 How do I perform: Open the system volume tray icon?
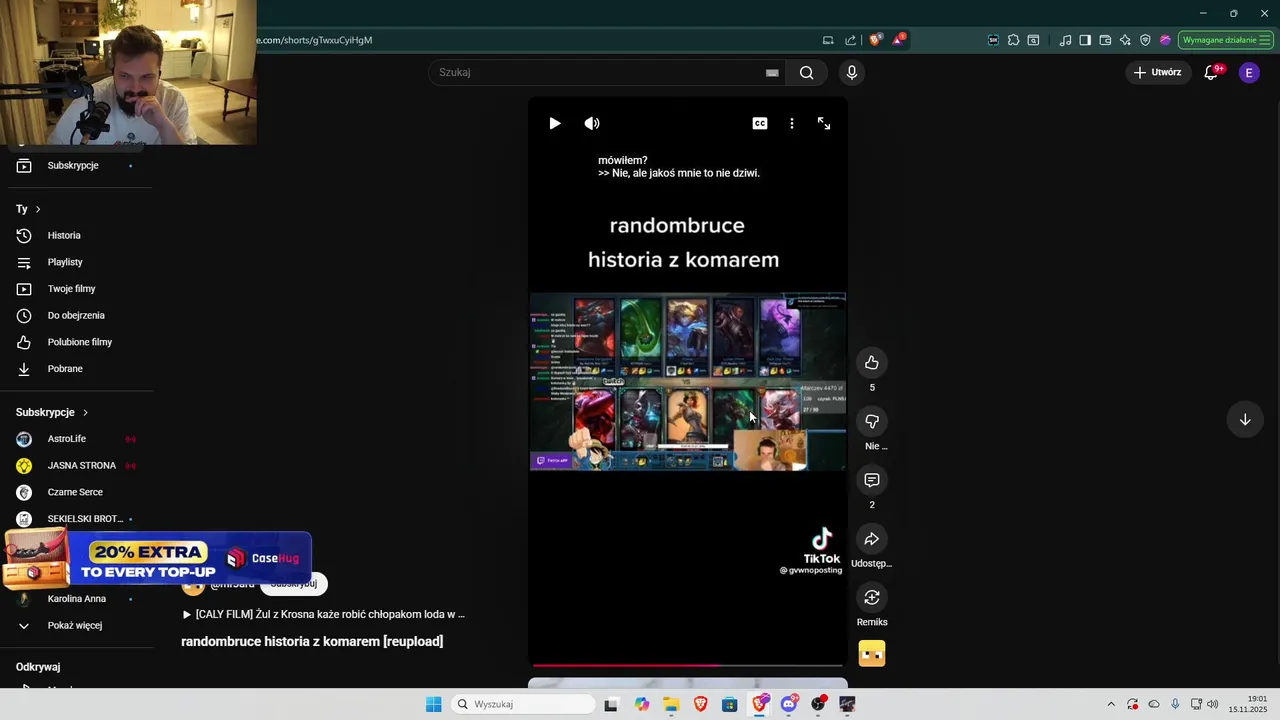coord(1213,704)
